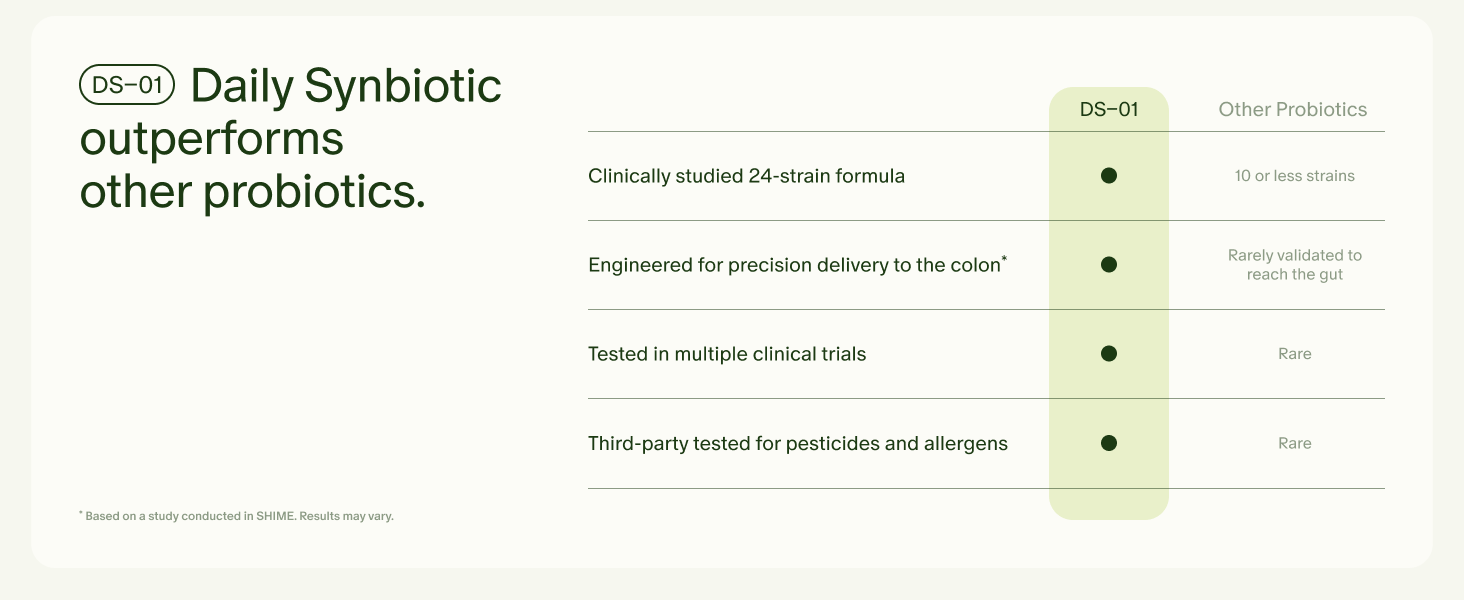Click 'other probiotics.' headline line

(252, 191)
